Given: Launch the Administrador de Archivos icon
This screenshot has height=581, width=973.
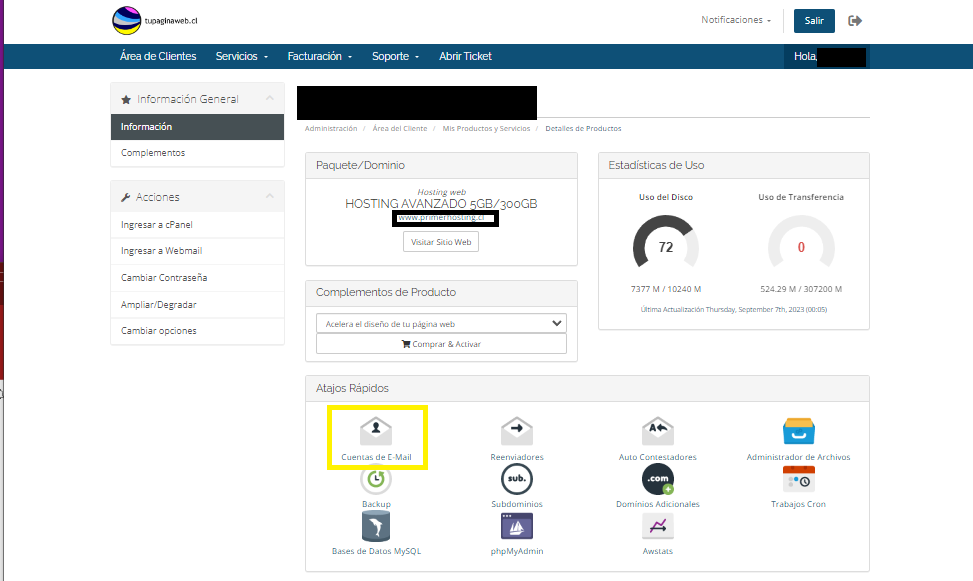Looking at the screenshot, I should [x=798, y=431].
